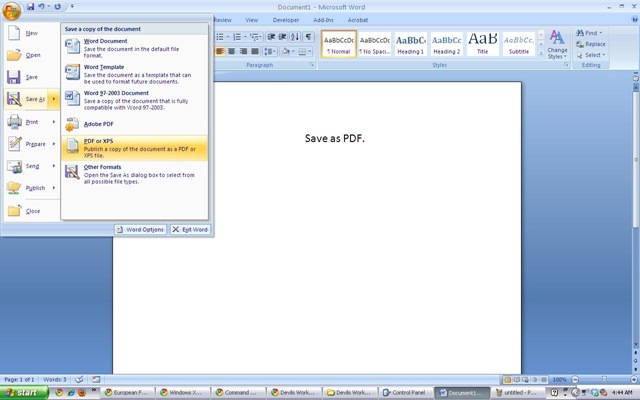Apply the Heading 1 style
The image size is (640, 400).
point(411,44)
